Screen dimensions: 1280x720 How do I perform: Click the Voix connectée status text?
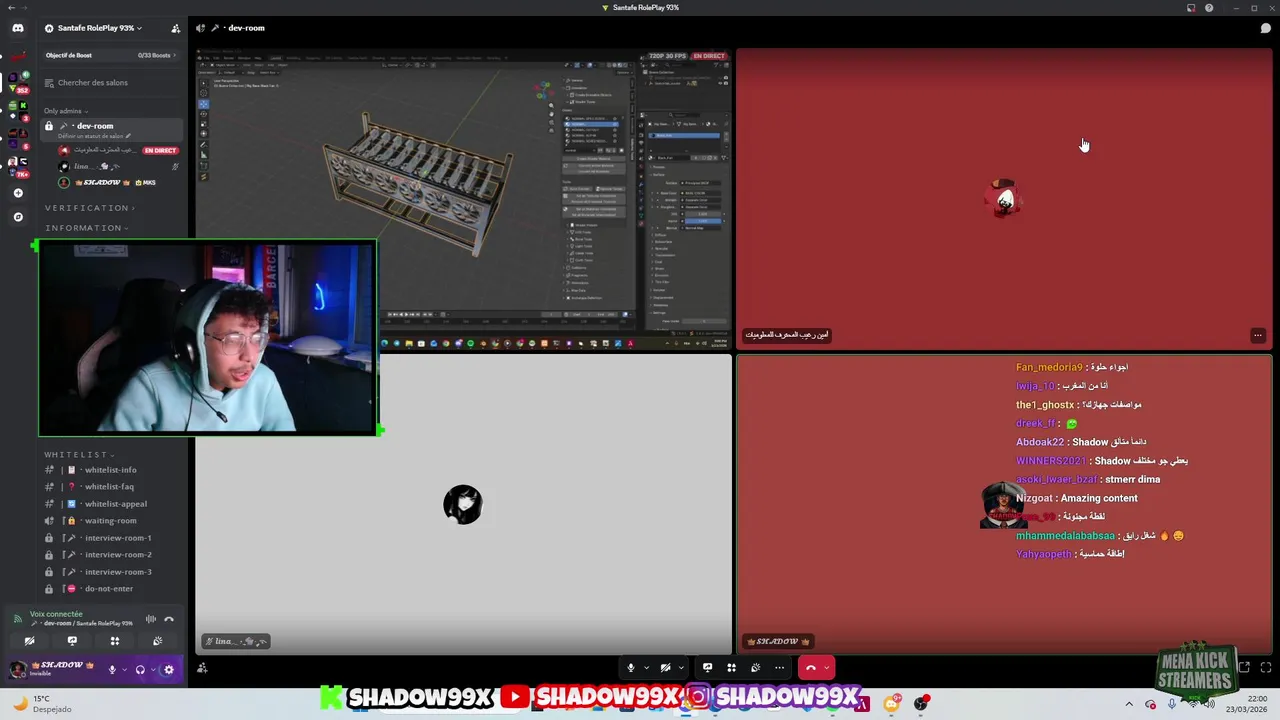[56, 614]
